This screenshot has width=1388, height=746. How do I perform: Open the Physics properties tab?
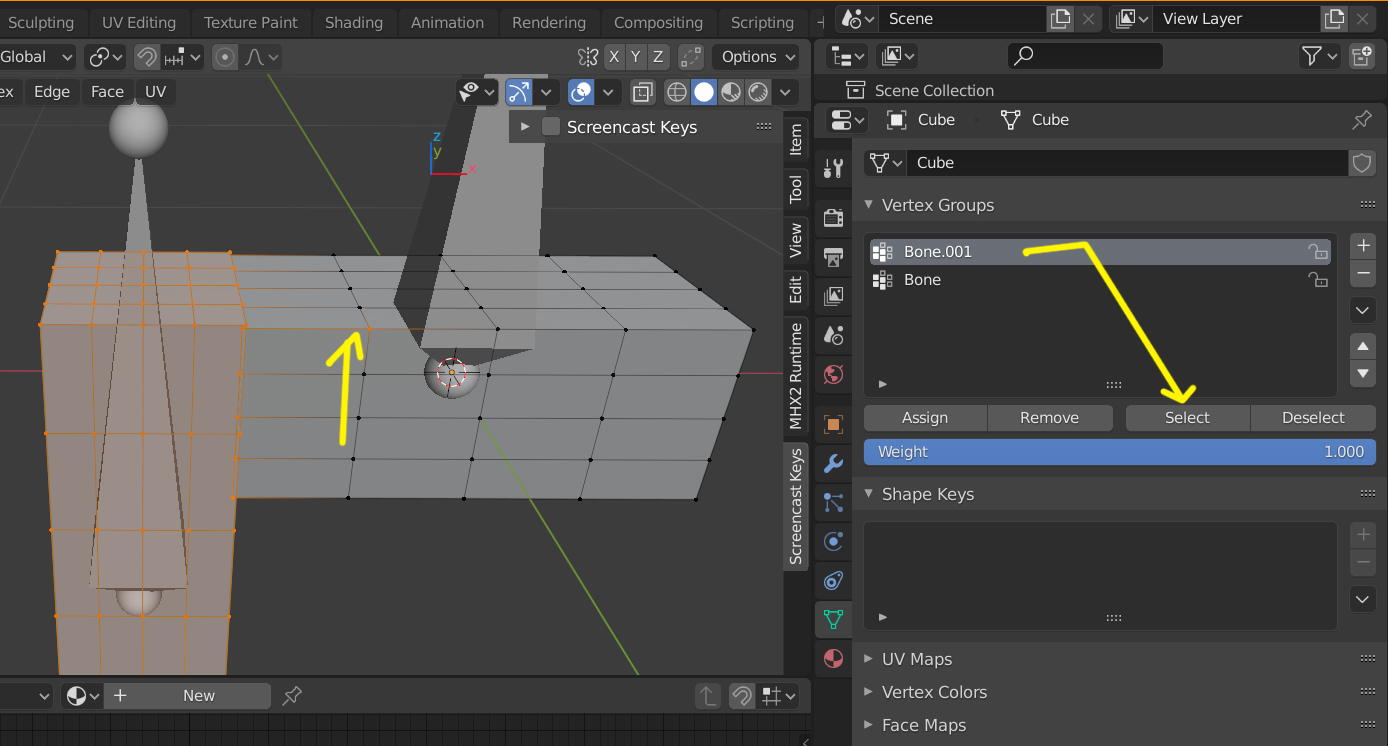(833, 541)
